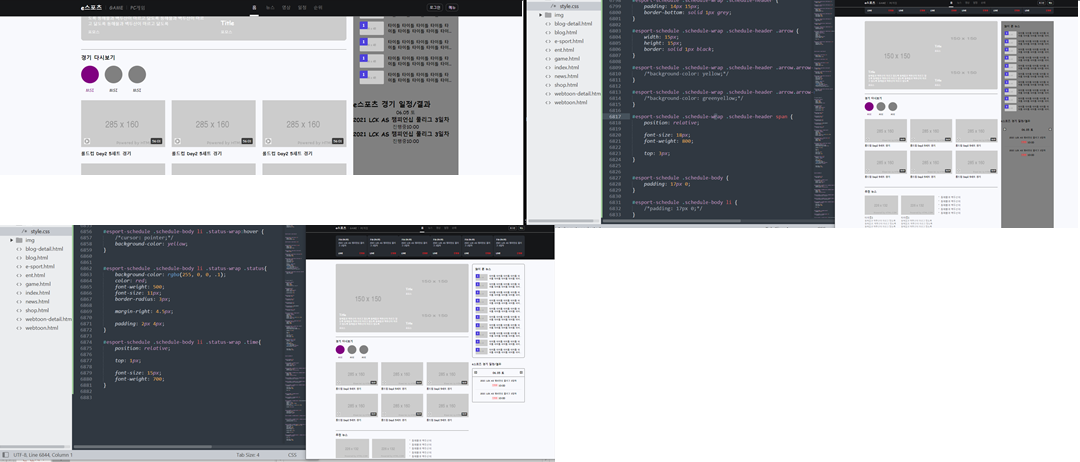The width and height of the screenshot is (1080, 462).
Task: Click play icon on first 285 x 160 thumbnail
Action: pyautogui.click(x=87, y=141)
